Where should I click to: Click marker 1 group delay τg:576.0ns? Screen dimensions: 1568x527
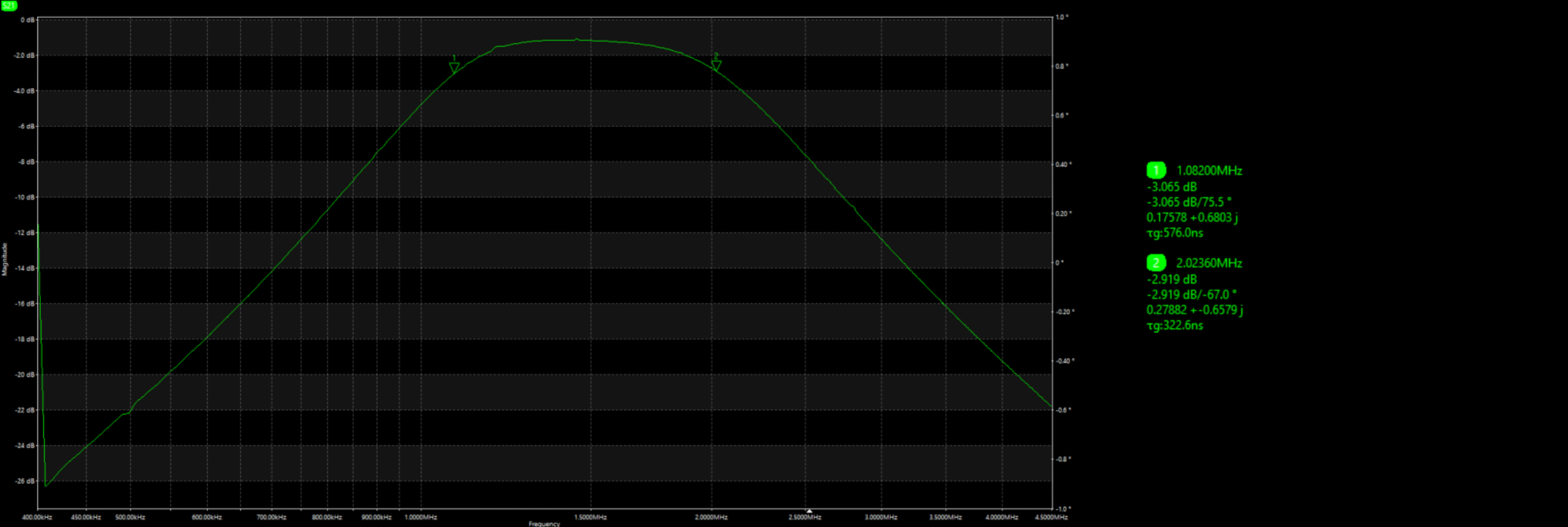[1174, 233]
